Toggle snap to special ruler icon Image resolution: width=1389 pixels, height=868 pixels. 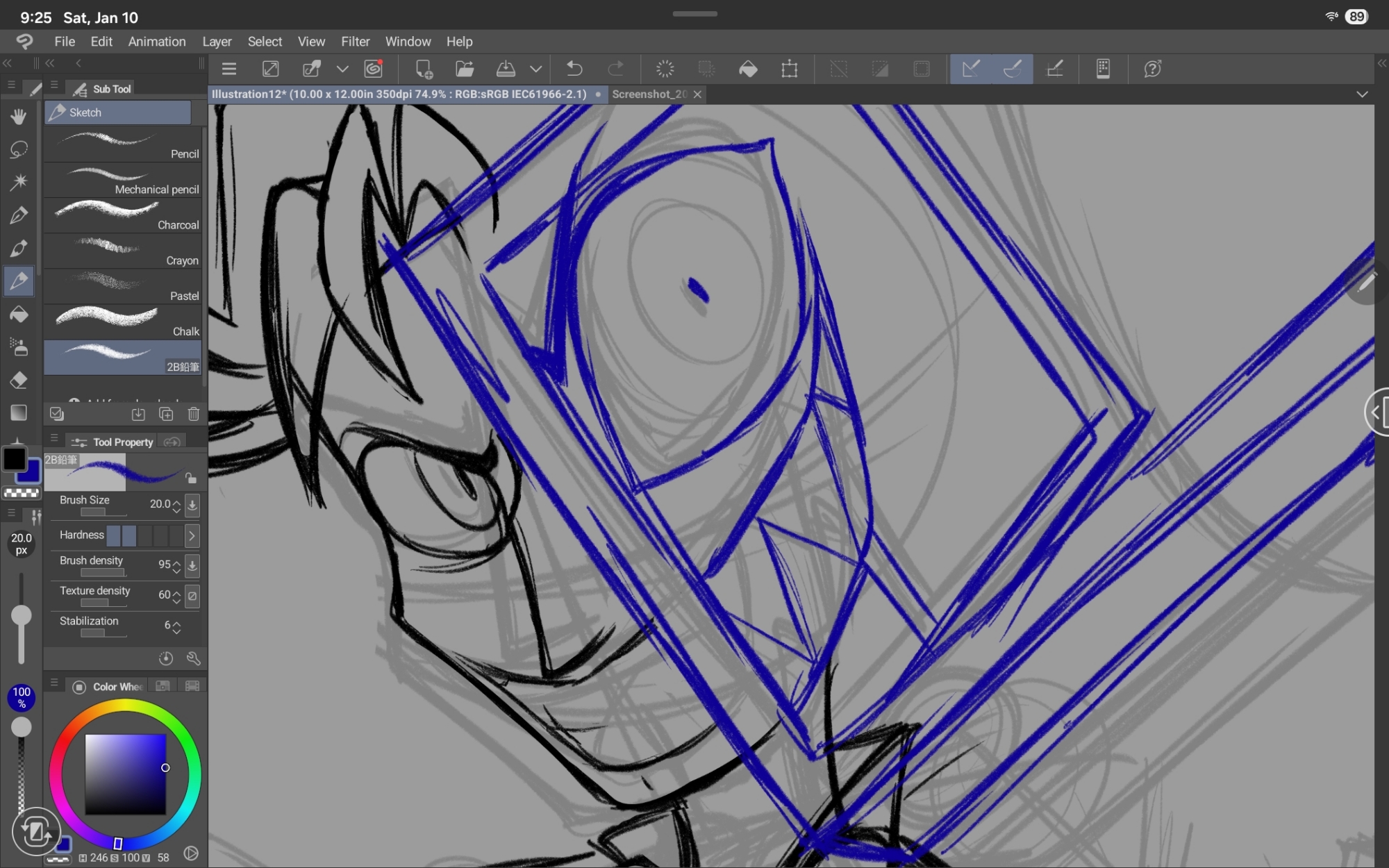tap(1013, 69)
